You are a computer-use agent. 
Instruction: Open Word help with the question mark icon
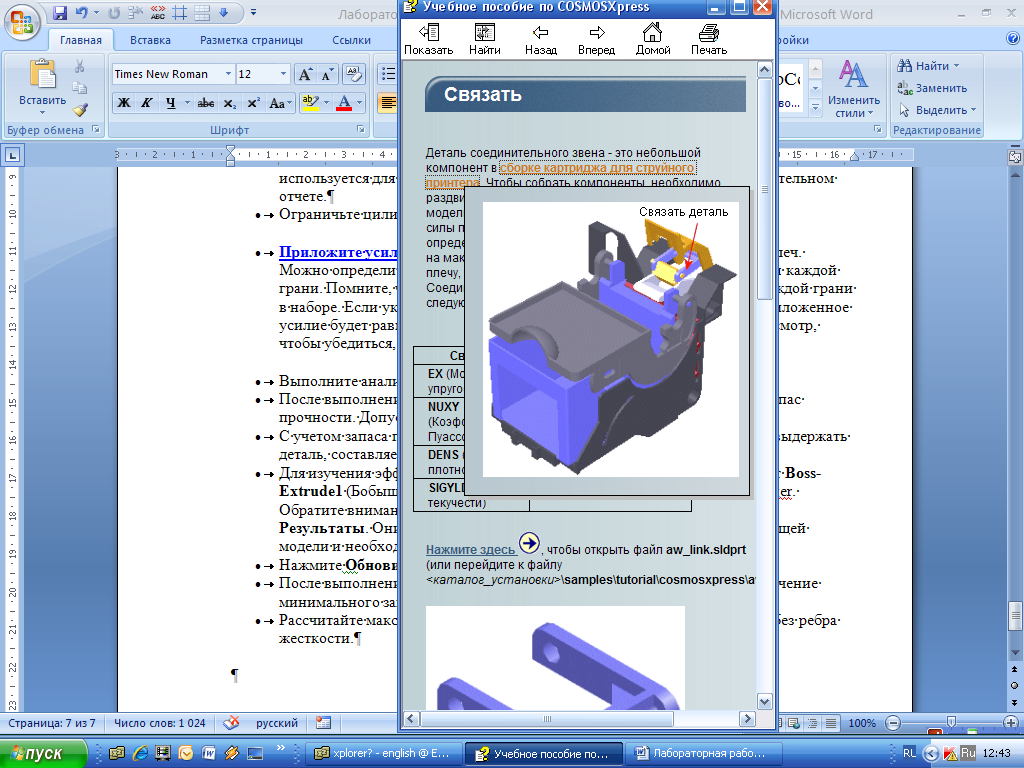click(x=1013, y=39)
